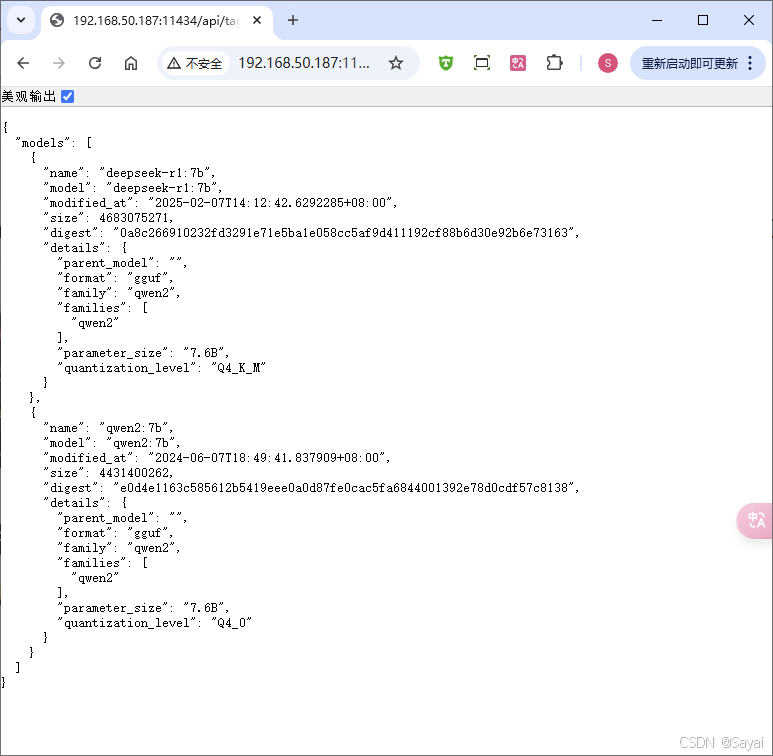The width and height of the screenshot is (773, 756).
Task: Focus the address bar URL field
Action: 304,63
